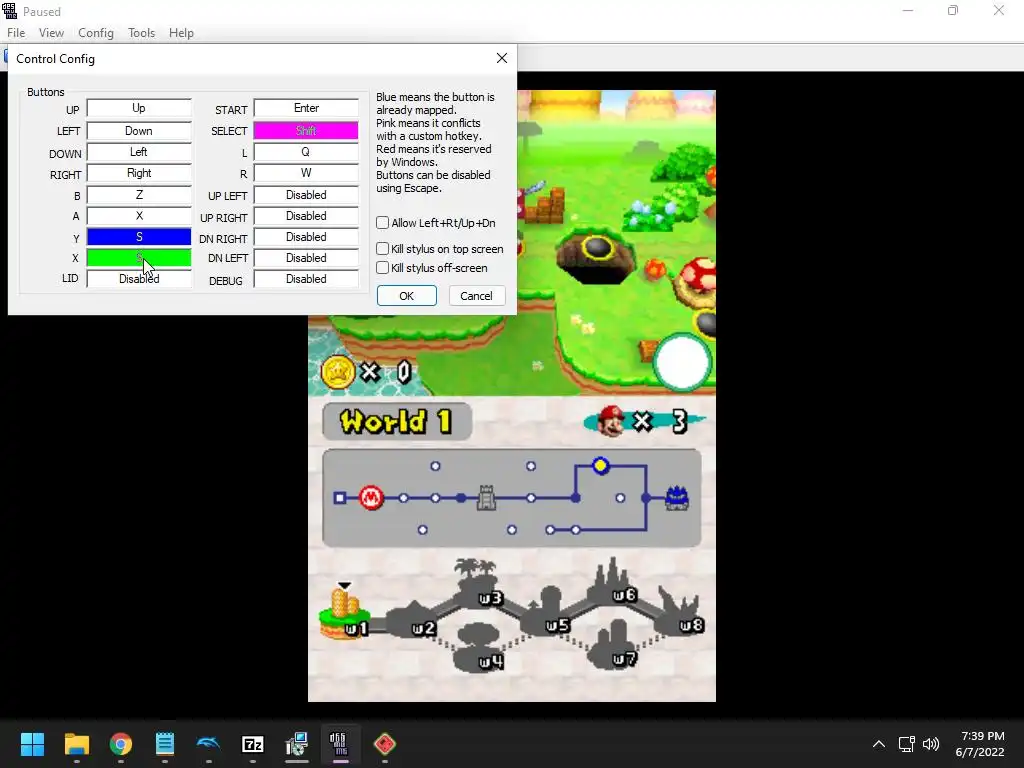The width and height of the screenshot is (1024, 768).
Task: Open File Explorer from taskbar
Action: click(76, 744)
